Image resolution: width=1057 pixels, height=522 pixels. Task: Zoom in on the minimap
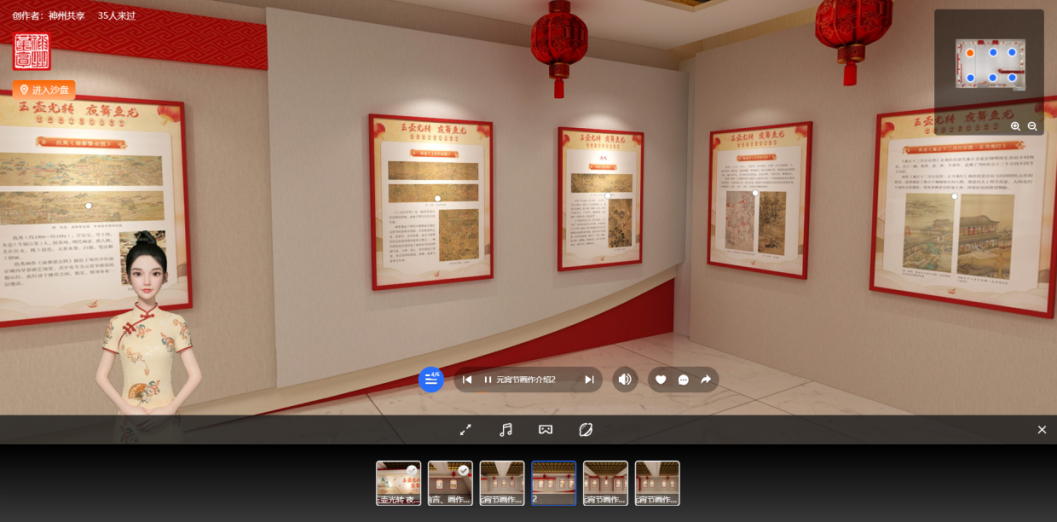tap(1015, 126)
